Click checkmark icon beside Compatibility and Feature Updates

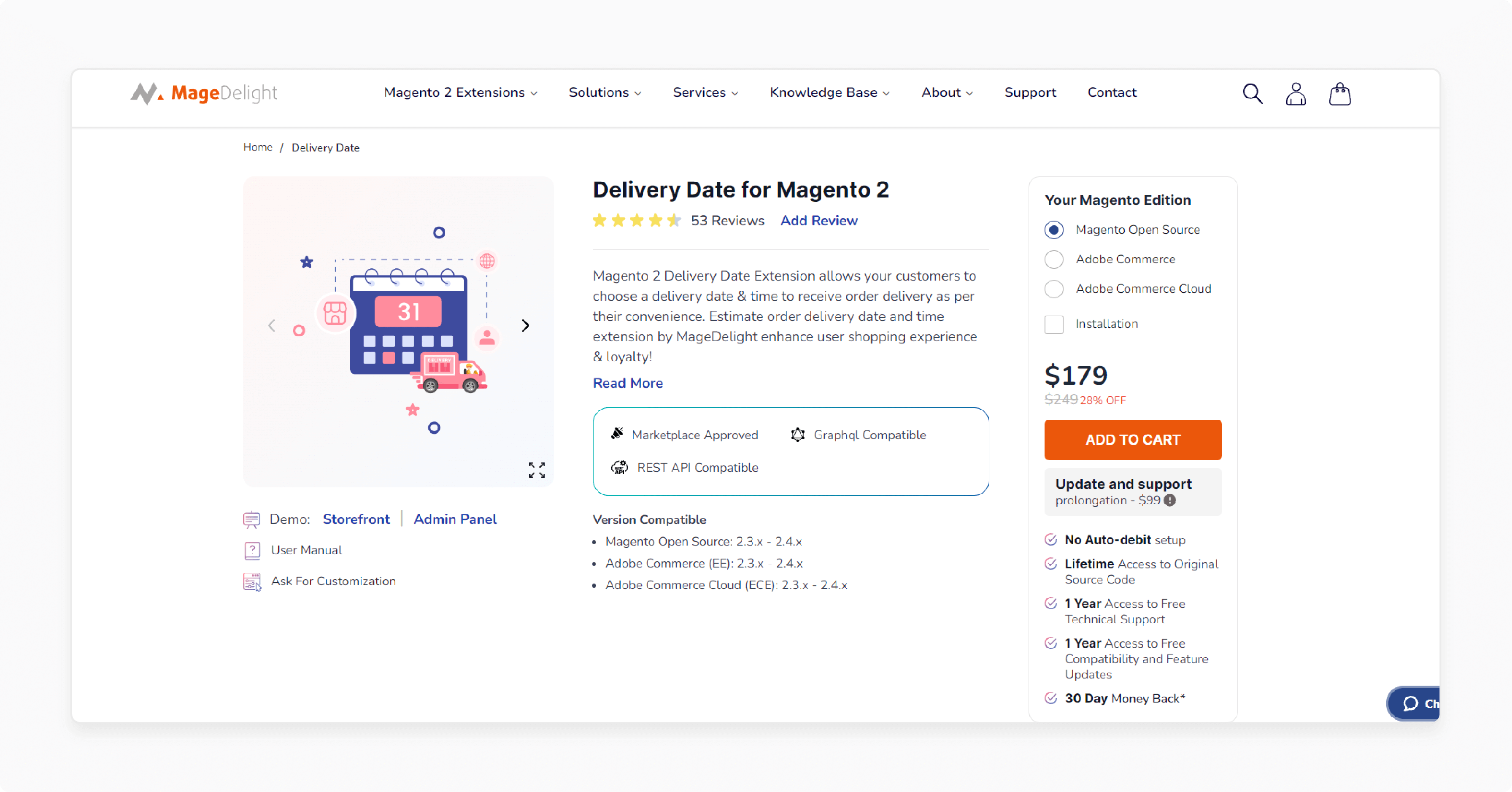coord(1050,643)
